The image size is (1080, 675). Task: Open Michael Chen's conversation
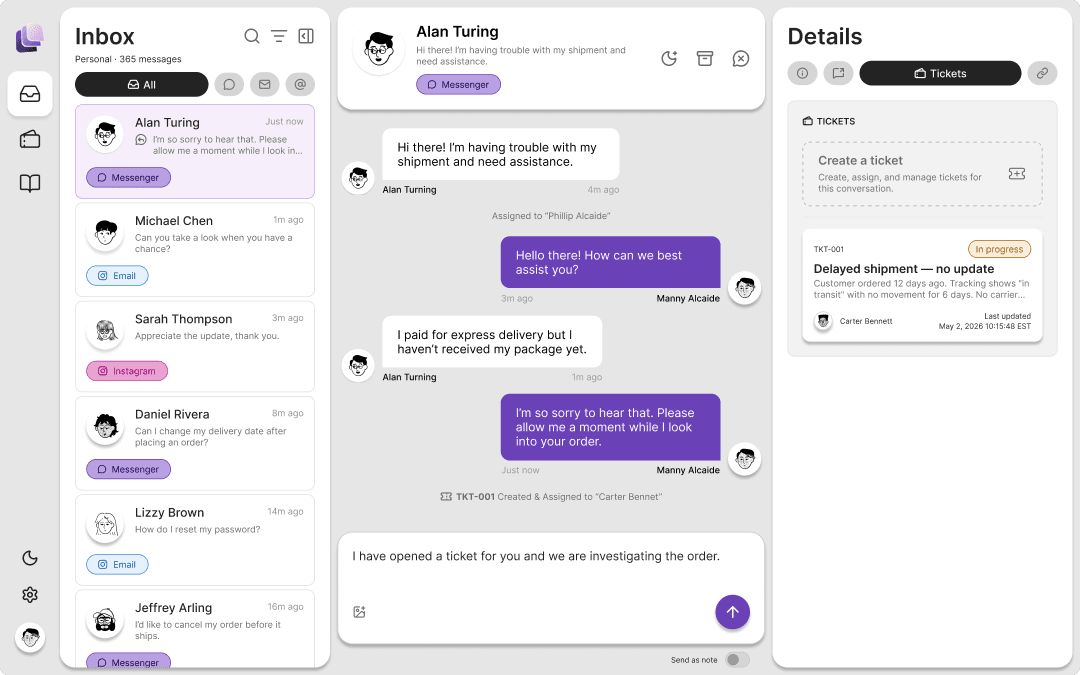(195, 249)
